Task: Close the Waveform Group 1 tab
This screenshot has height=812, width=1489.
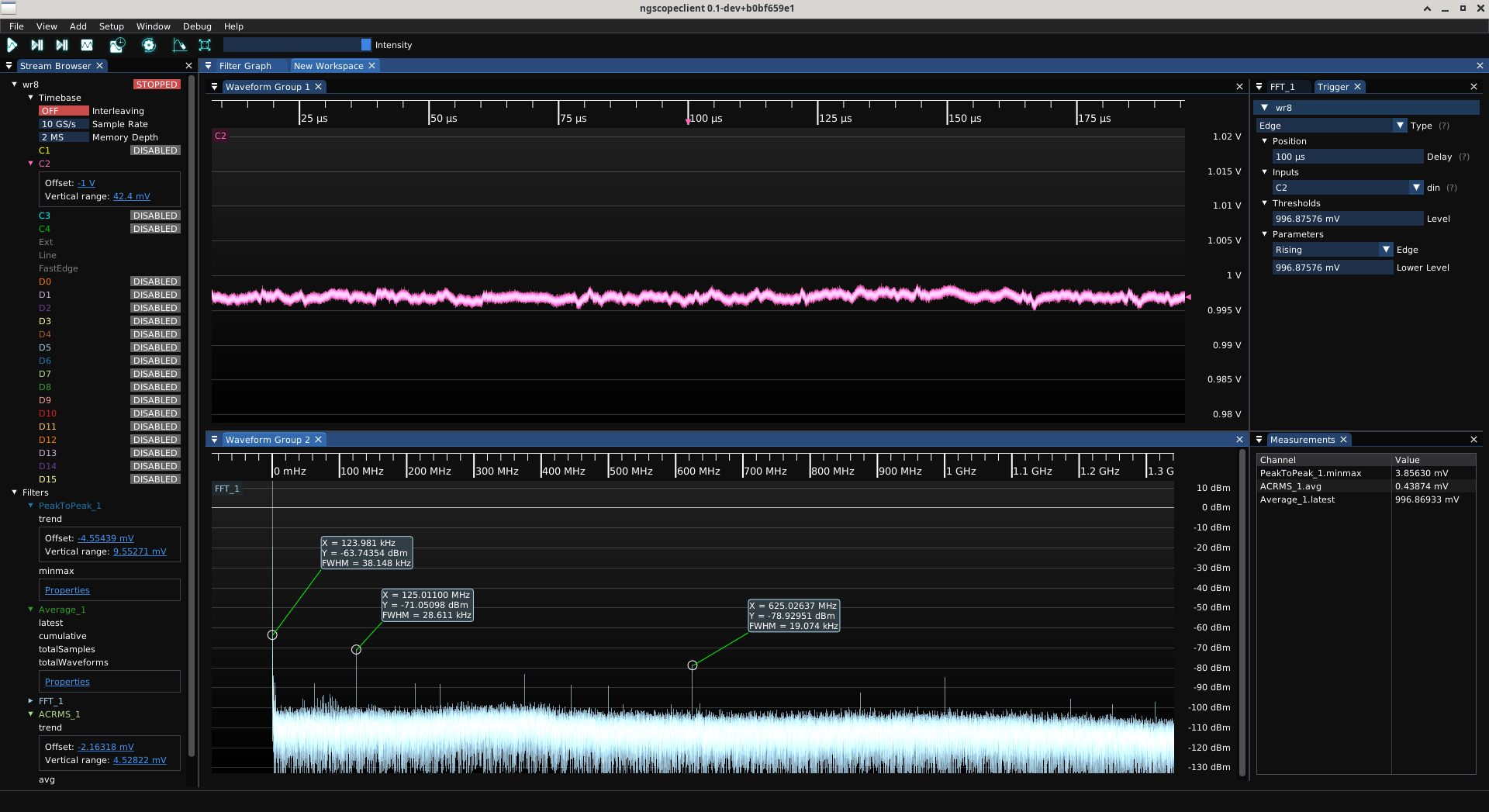Action: coord(318,87)
